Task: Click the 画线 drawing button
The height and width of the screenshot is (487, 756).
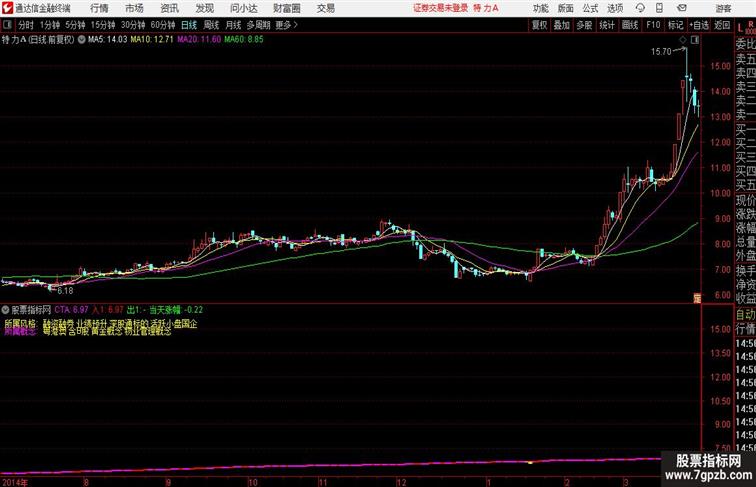Action: point(630,25)
